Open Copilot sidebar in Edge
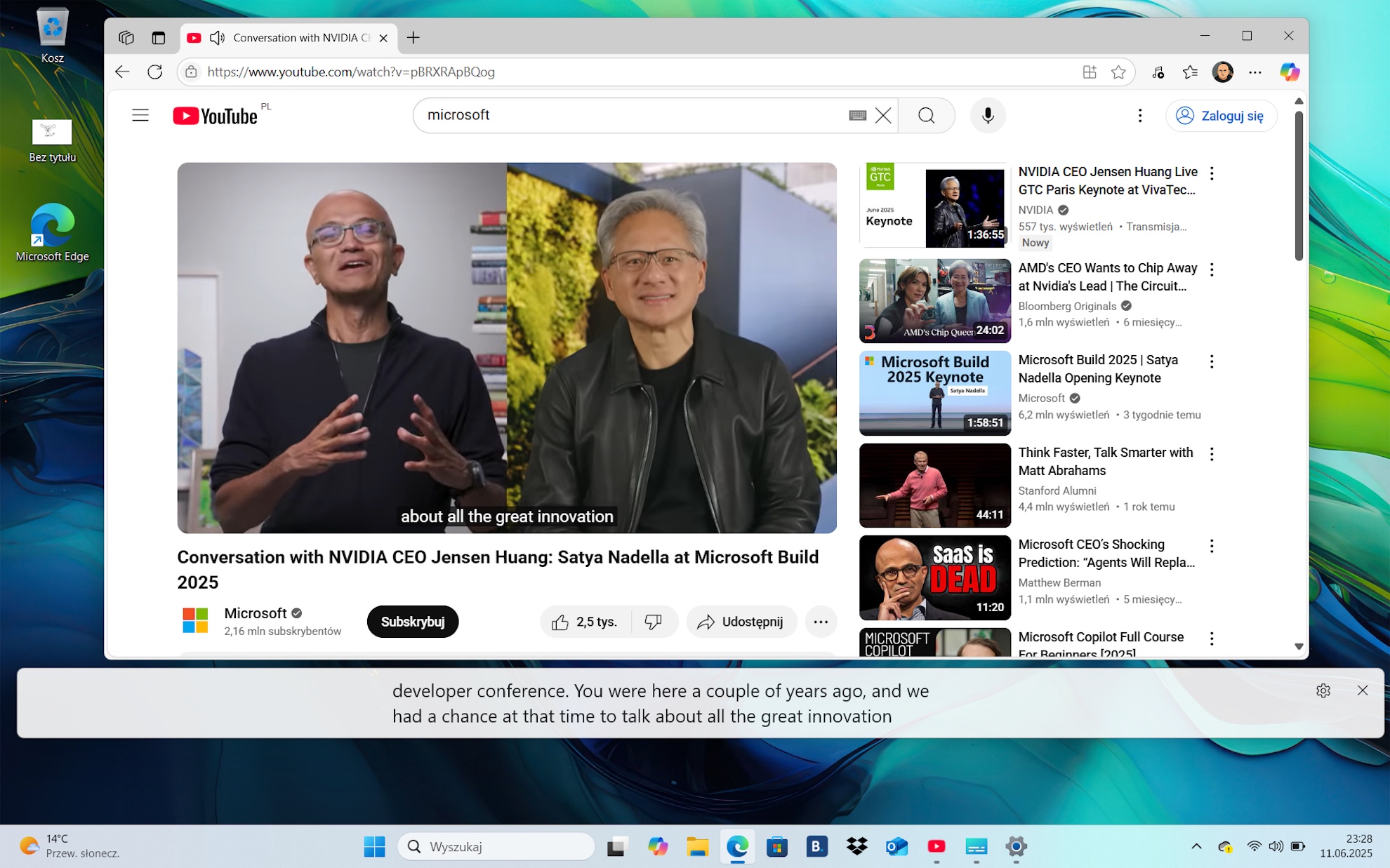The height and width of the screenshot is (868, 1390). [1290, 72]
